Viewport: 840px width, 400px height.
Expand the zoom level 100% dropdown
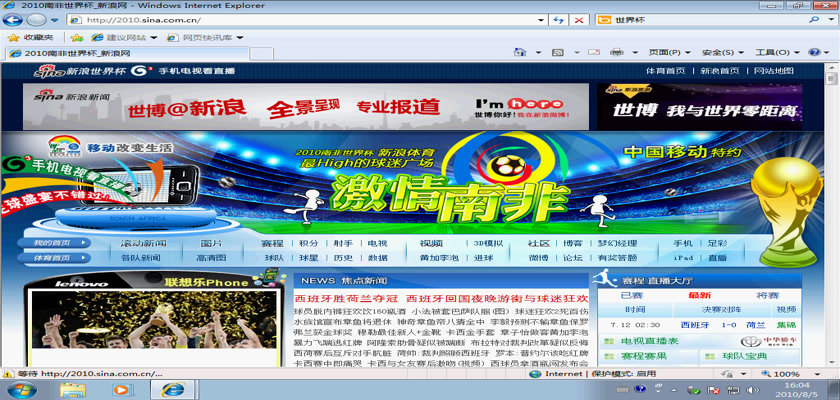click(x=807, y=373)
